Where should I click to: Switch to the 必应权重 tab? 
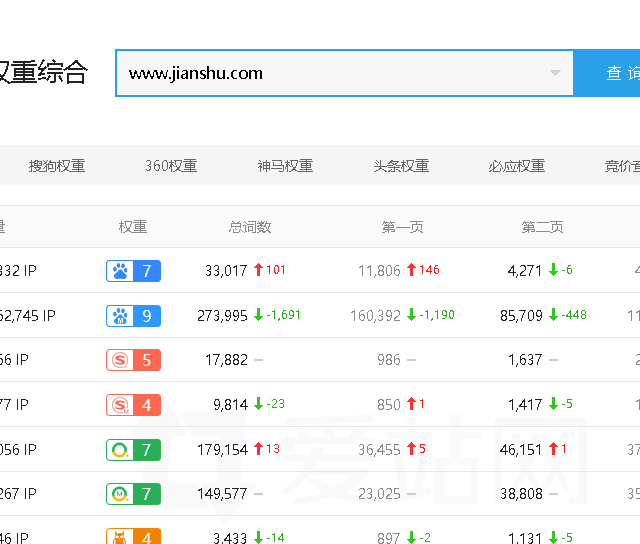tap(517, 166)
